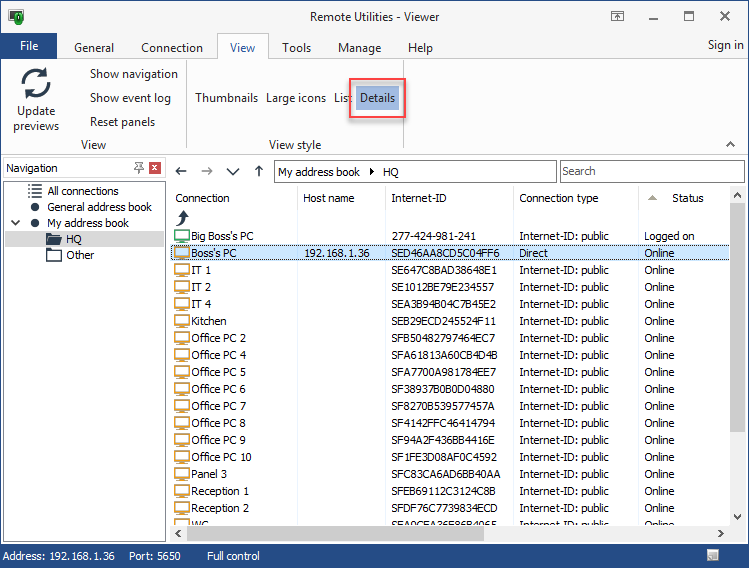Click the Kitchen monitor icon
The height and width of the screenshot is (568, 749).
click(182, 321)
